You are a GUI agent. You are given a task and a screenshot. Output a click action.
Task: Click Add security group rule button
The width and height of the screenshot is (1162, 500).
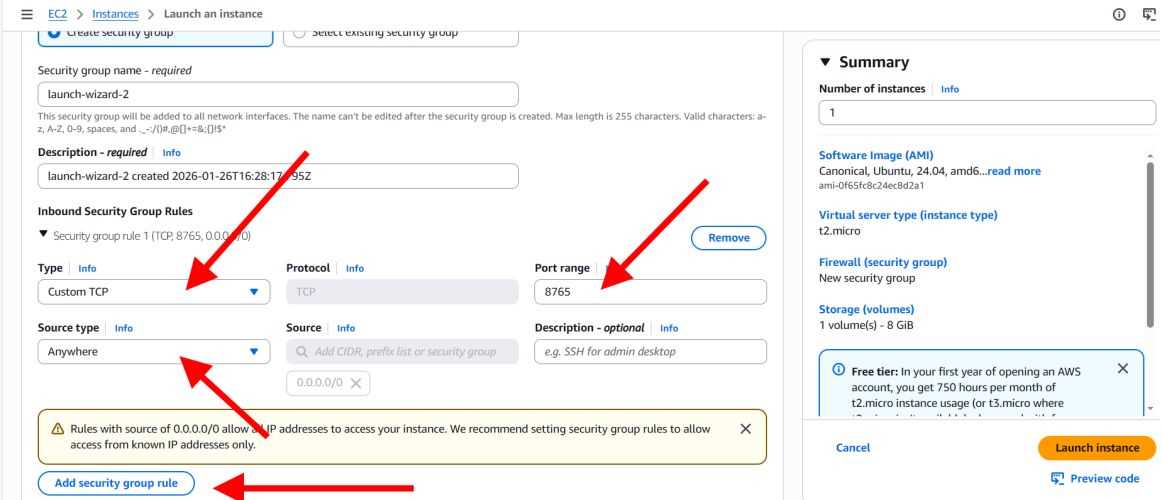pos(116,483)
